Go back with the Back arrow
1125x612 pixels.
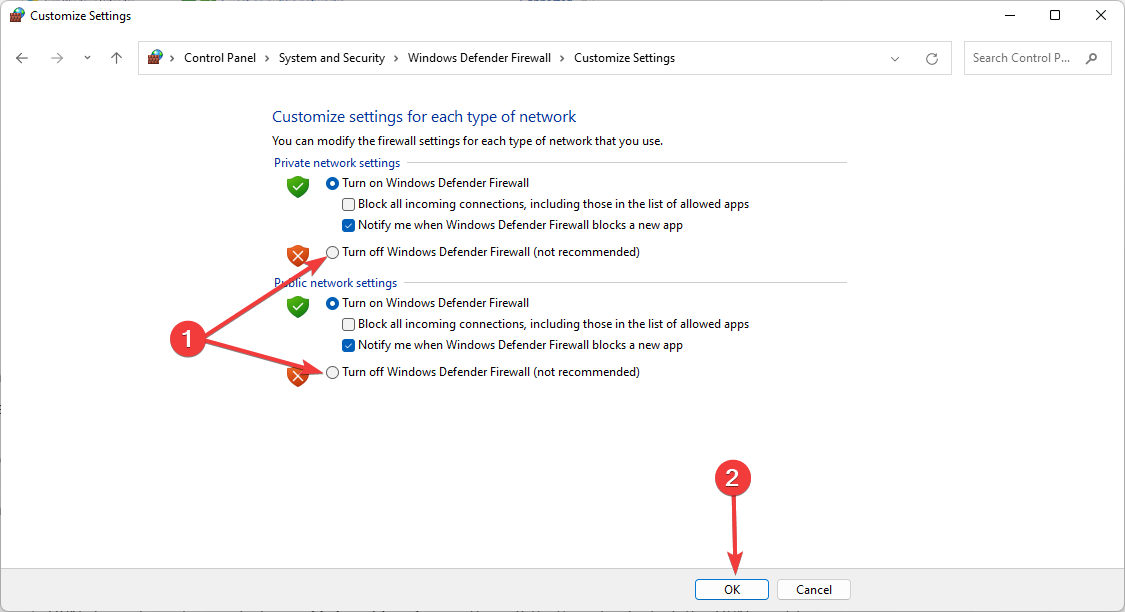click(22, 58)
